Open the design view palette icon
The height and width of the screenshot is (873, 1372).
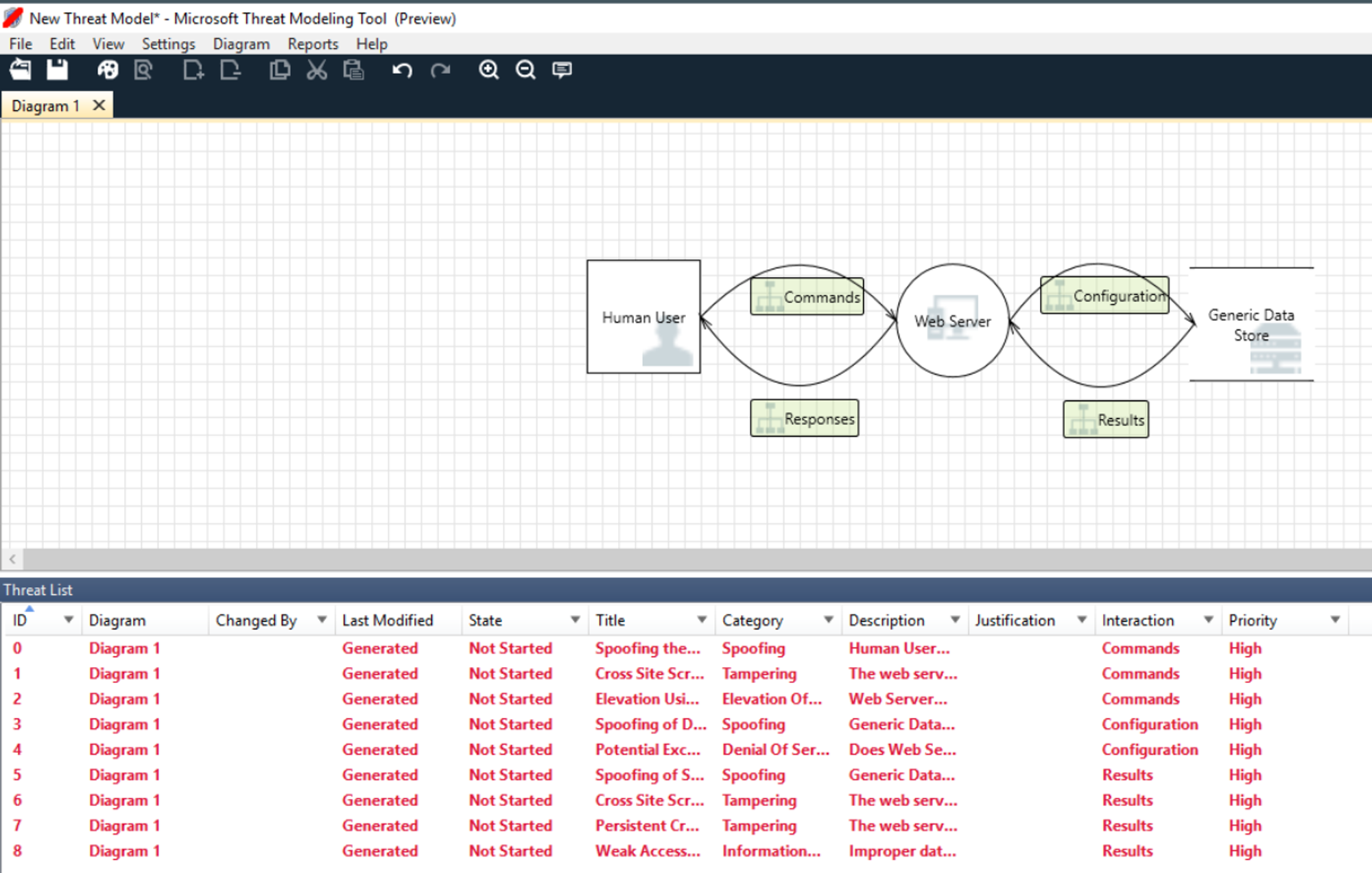pyautogui.click(x=107, y=70)
